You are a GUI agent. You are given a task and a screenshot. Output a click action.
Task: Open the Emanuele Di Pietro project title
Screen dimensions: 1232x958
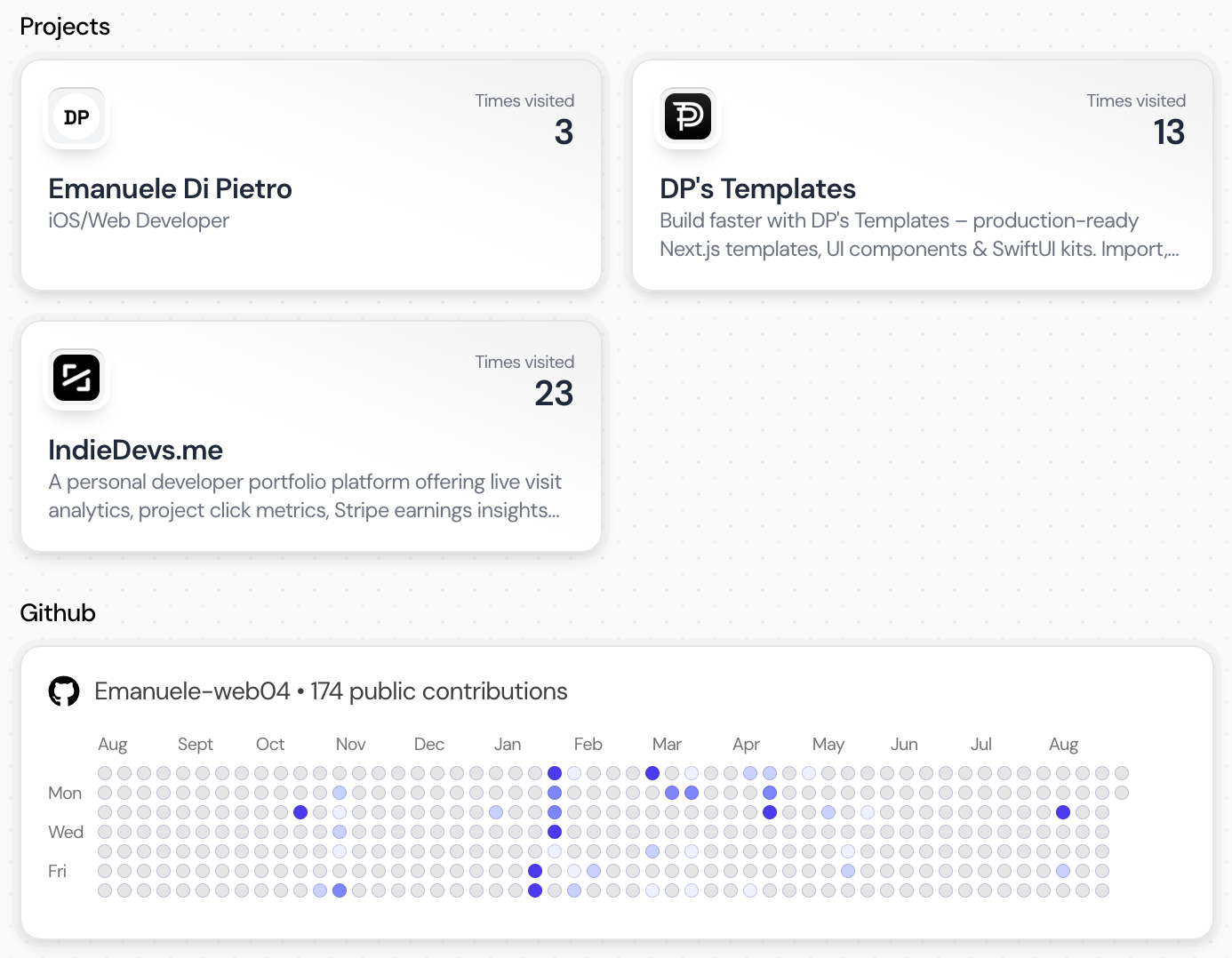[x=170, y=188]
